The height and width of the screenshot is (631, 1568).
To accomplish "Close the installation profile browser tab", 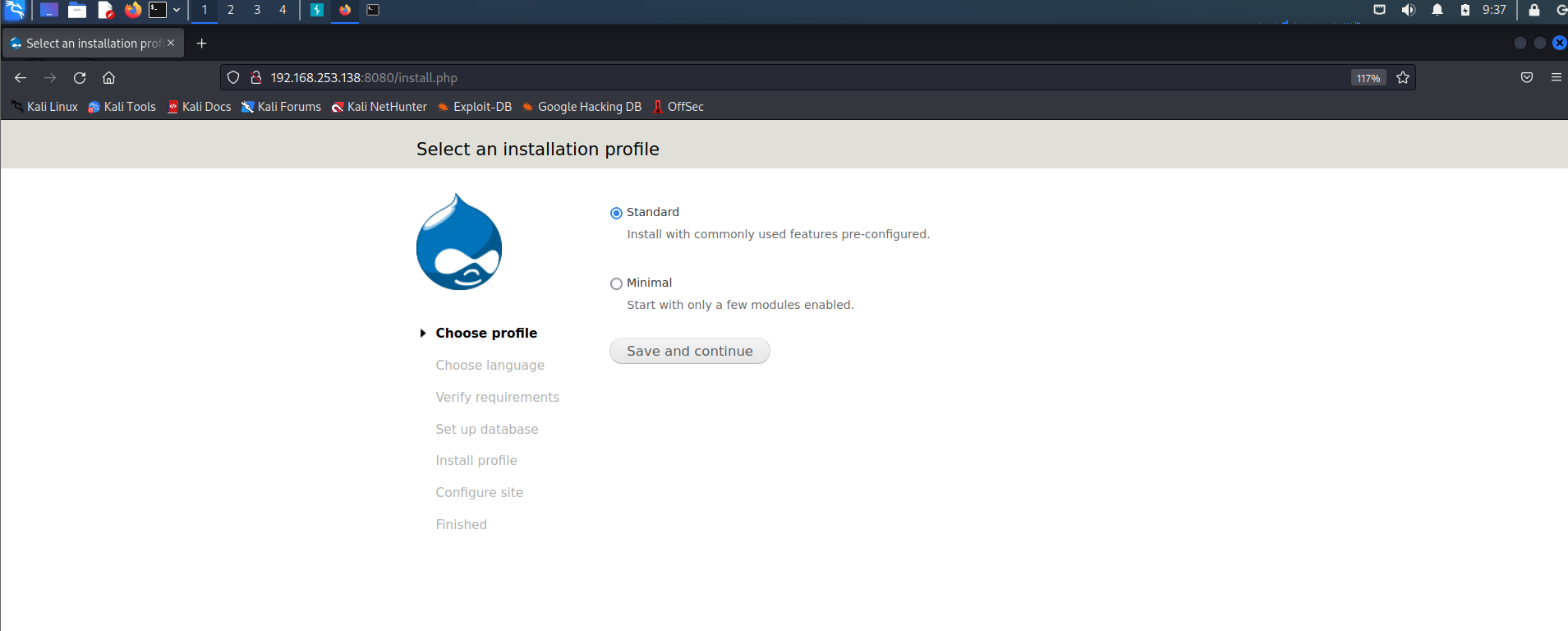I will (171, 43).
